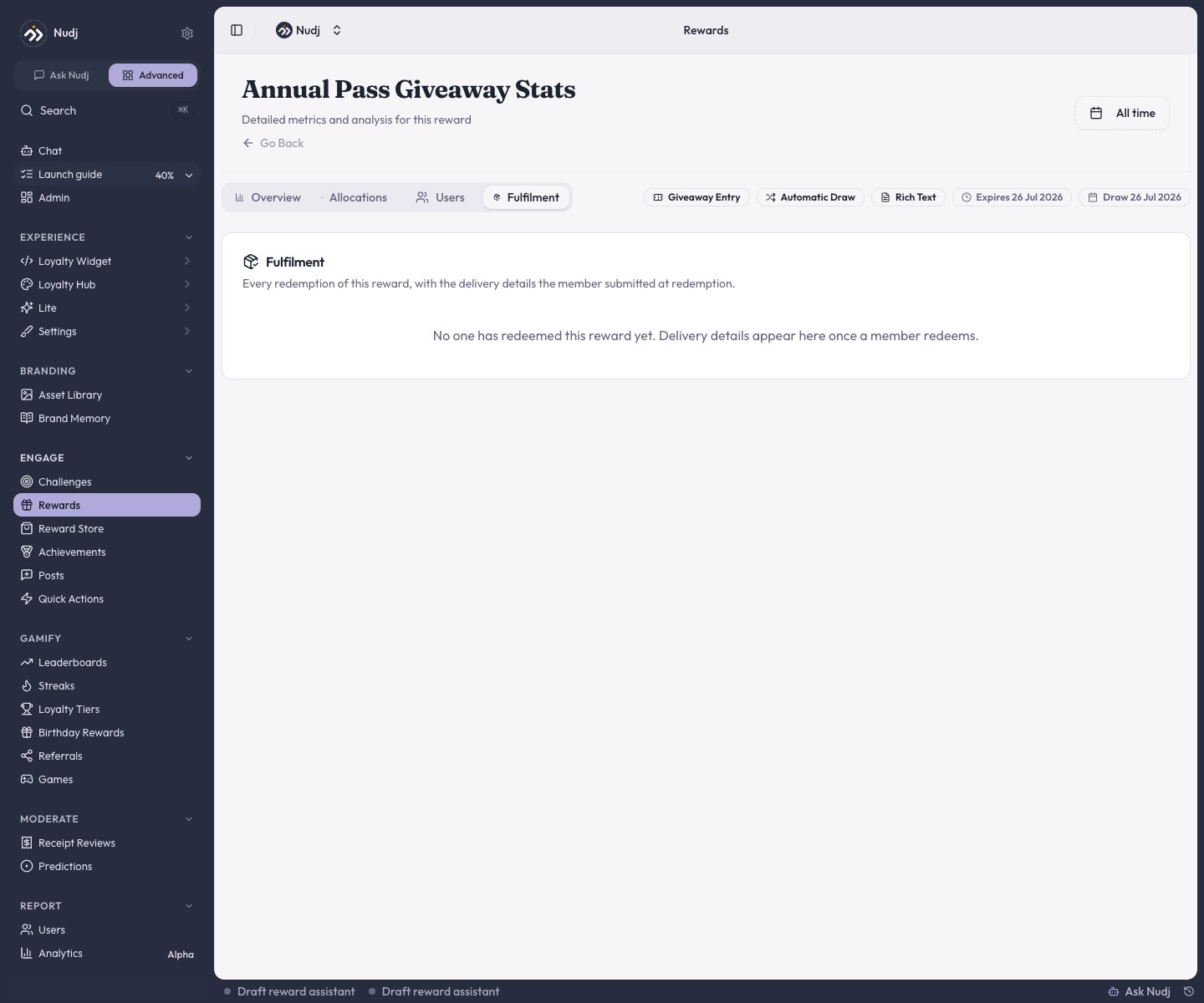Open the Admin section
The image size is (1204, 1003).
tap(107, 197)
